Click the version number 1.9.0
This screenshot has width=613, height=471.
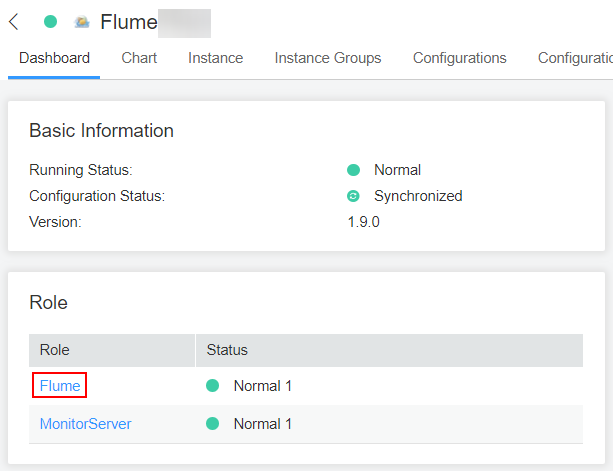pos(363,222)
